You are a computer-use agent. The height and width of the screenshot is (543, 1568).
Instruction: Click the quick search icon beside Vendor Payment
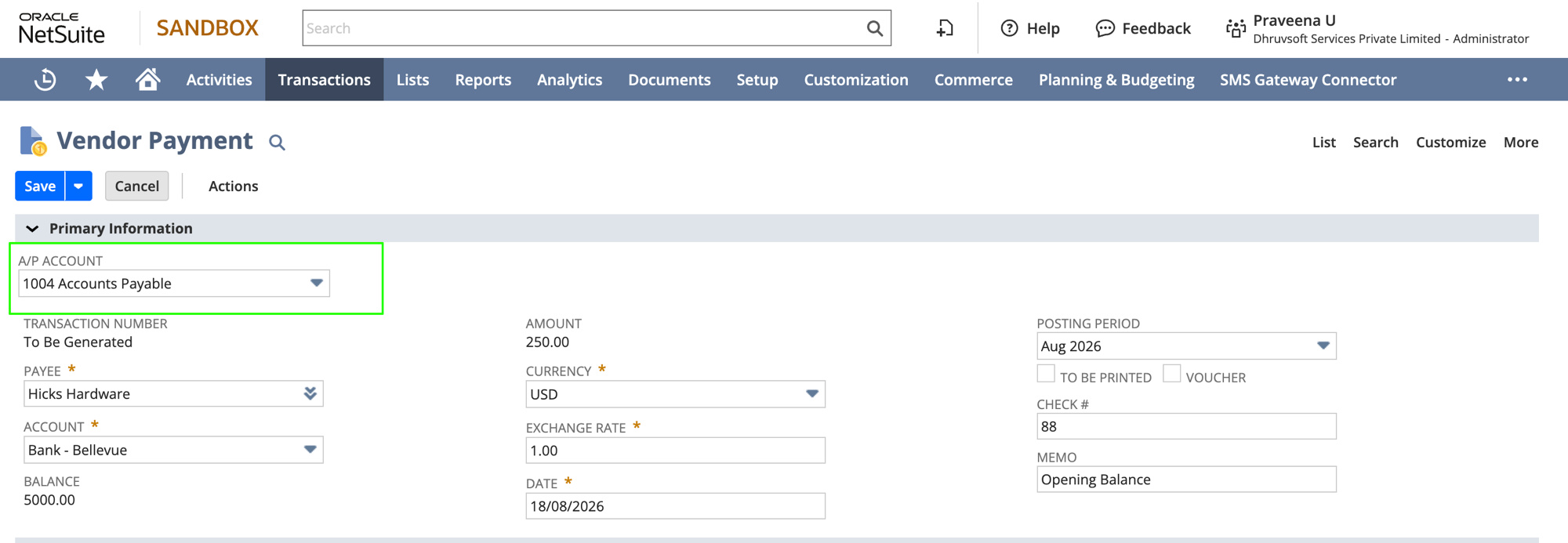tap(277, 142)
